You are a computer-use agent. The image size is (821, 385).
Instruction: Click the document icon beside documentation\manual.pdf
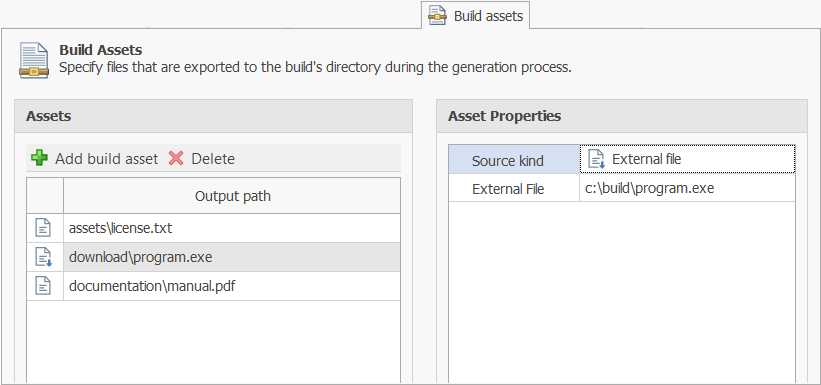[x=43, y=286]
